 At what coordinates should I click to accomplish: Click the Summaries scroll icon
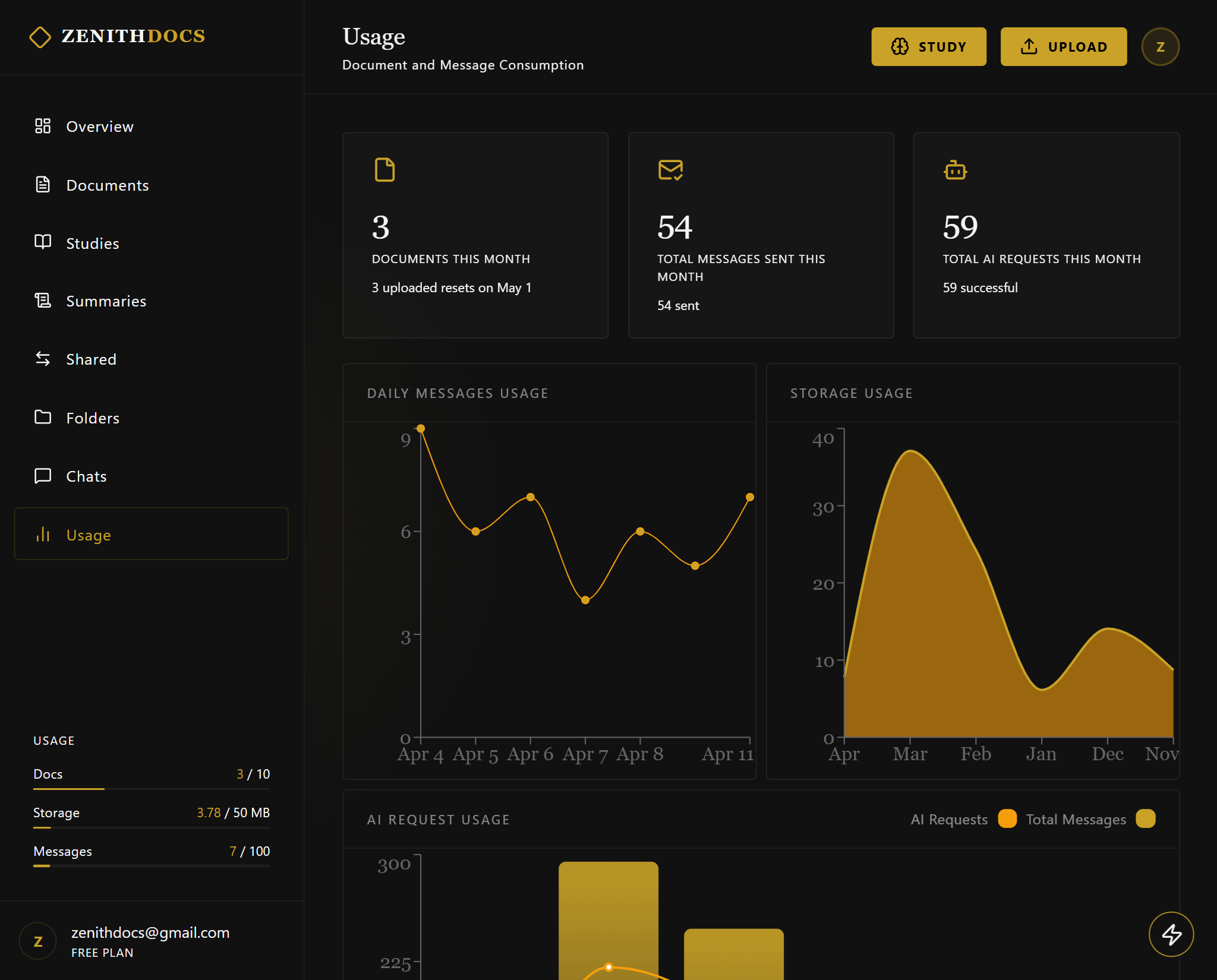(x=43, y=301)
